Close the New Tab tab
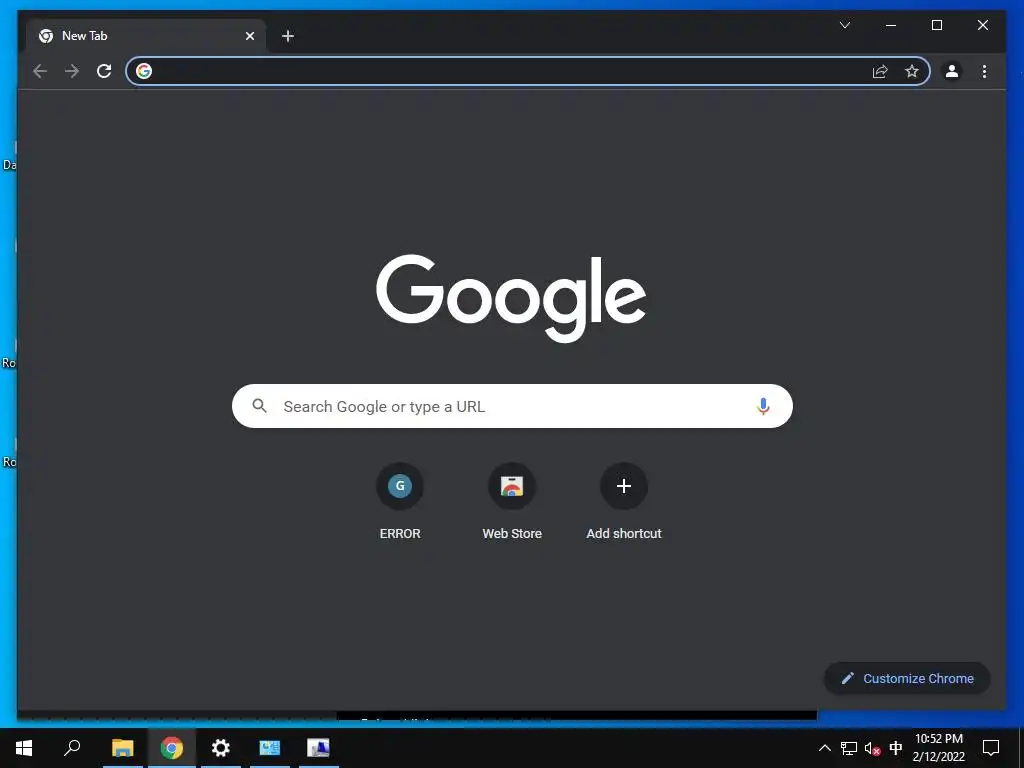Image resolution: width=1024 pixels, height=768 pixels. click(x=249, y=36)
